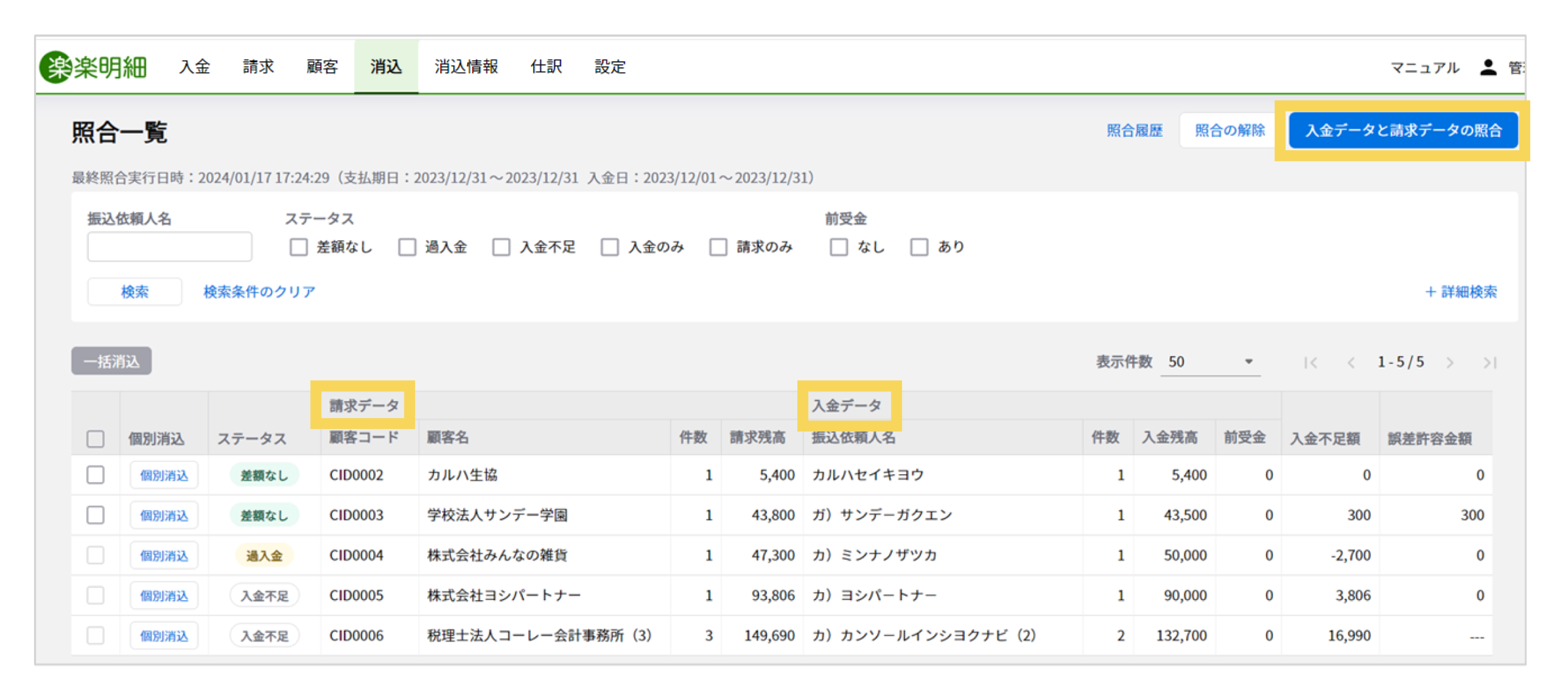Go to first page pagination icon

click(x=1311, y=363)
